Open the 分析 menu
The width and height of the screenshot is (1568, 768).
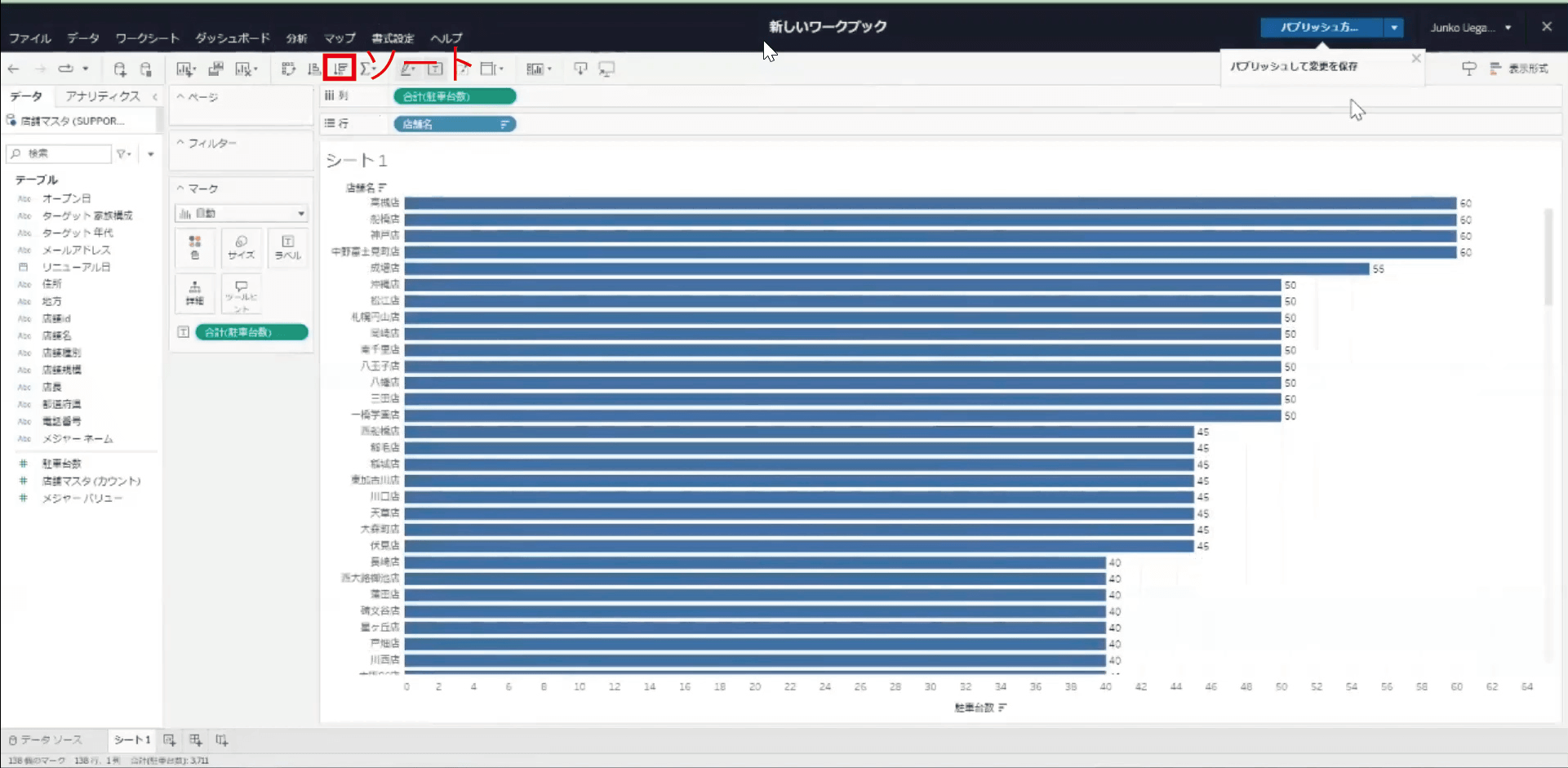click(296, 38)
